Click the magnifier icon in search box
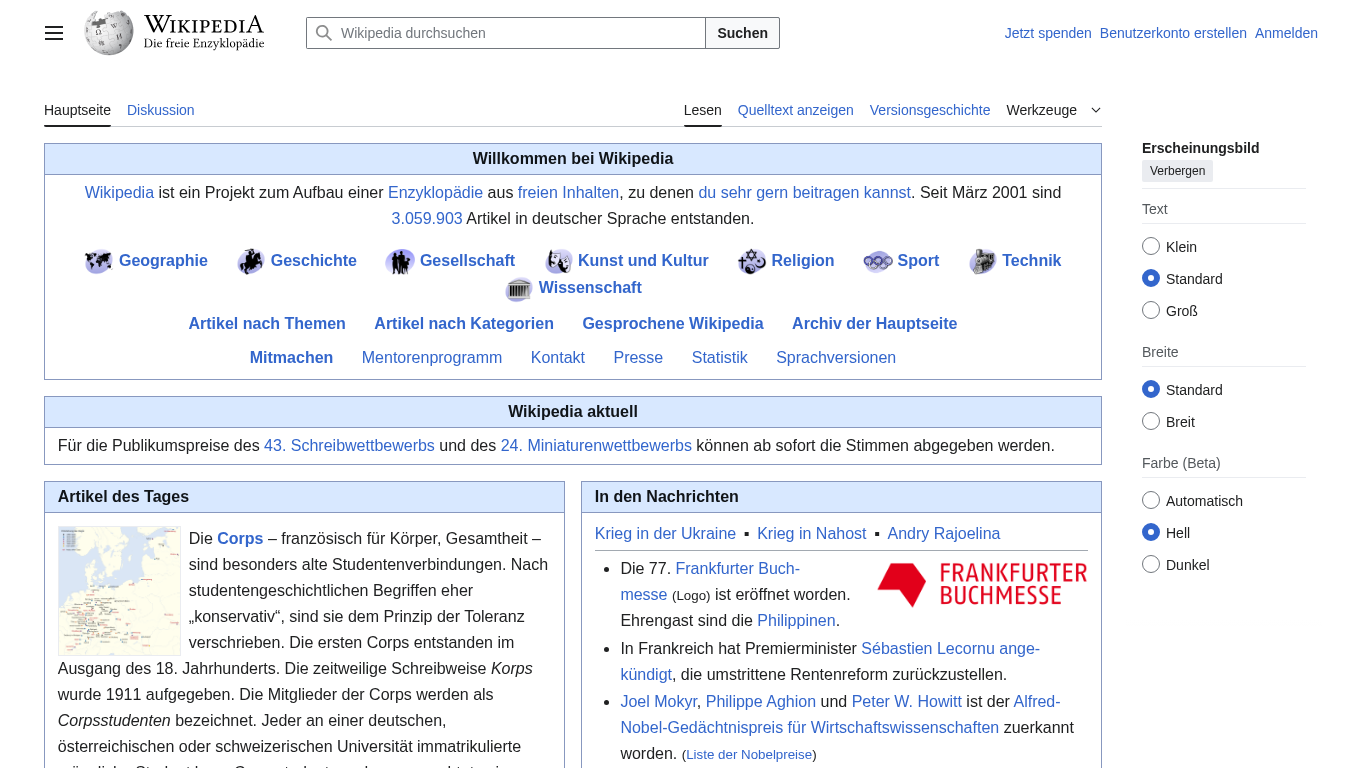Screen dimensions: 1366x768 [324, 33]
